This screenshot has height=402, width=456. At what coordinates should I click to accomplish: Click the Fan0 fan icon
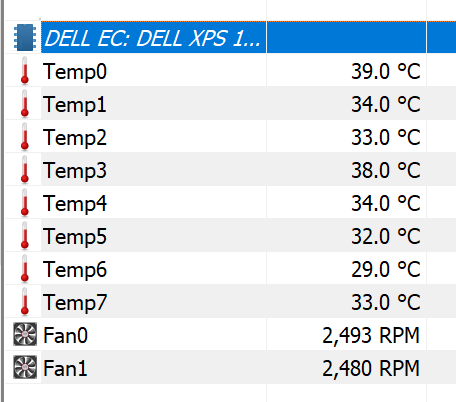25,334
